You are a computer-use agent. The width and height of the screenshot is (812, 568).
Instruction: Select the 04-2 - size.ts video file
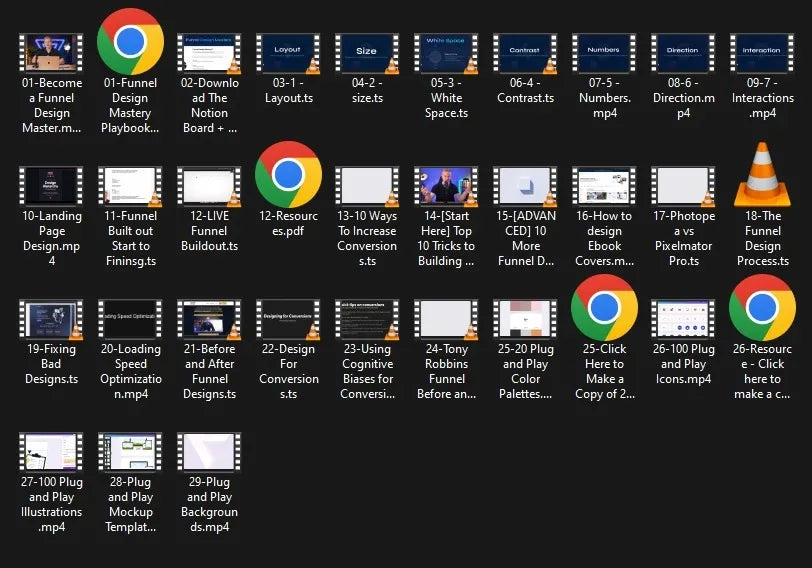pos(367,52)
